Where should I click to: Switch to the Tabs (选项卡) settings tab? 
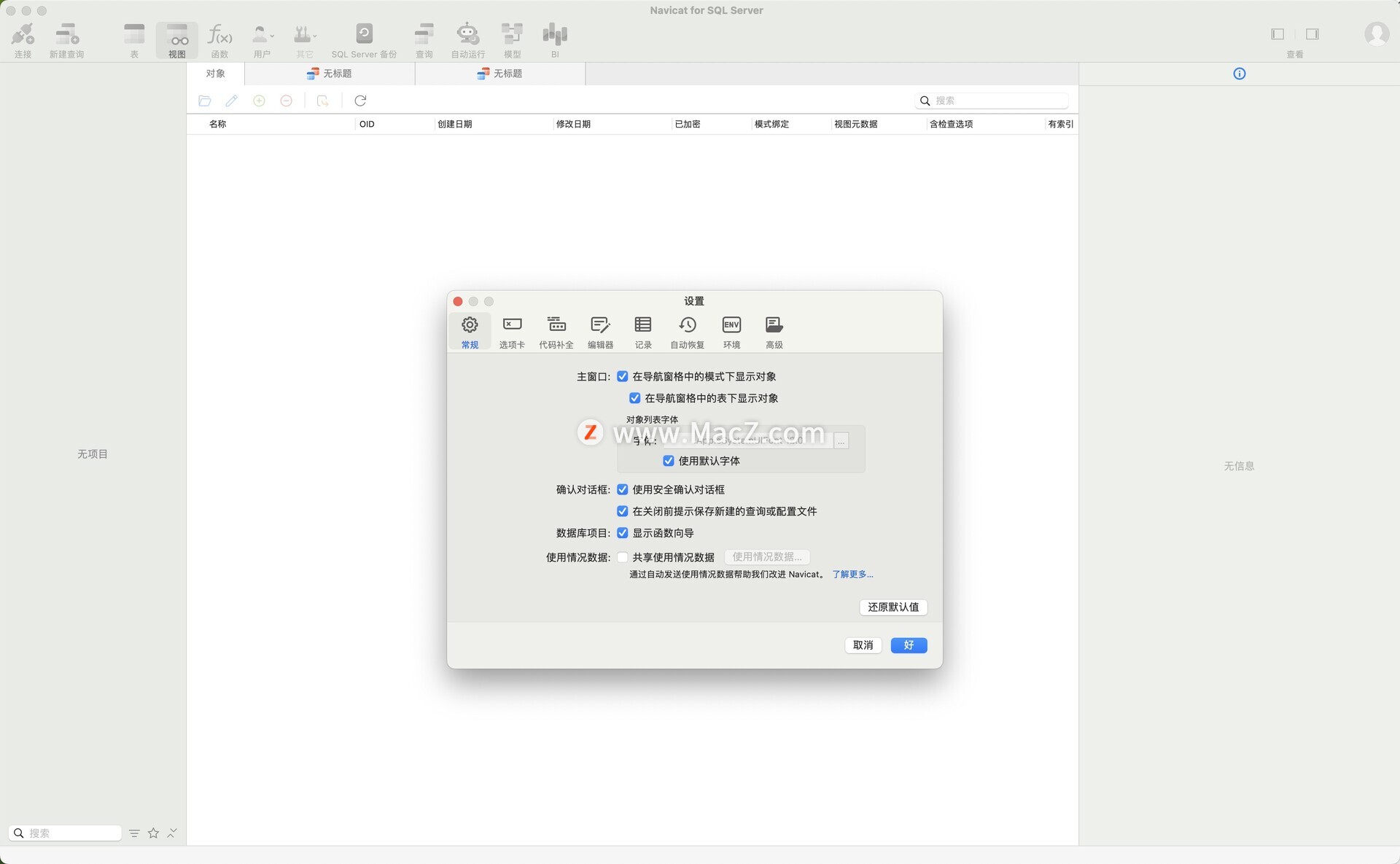(512, 332)
